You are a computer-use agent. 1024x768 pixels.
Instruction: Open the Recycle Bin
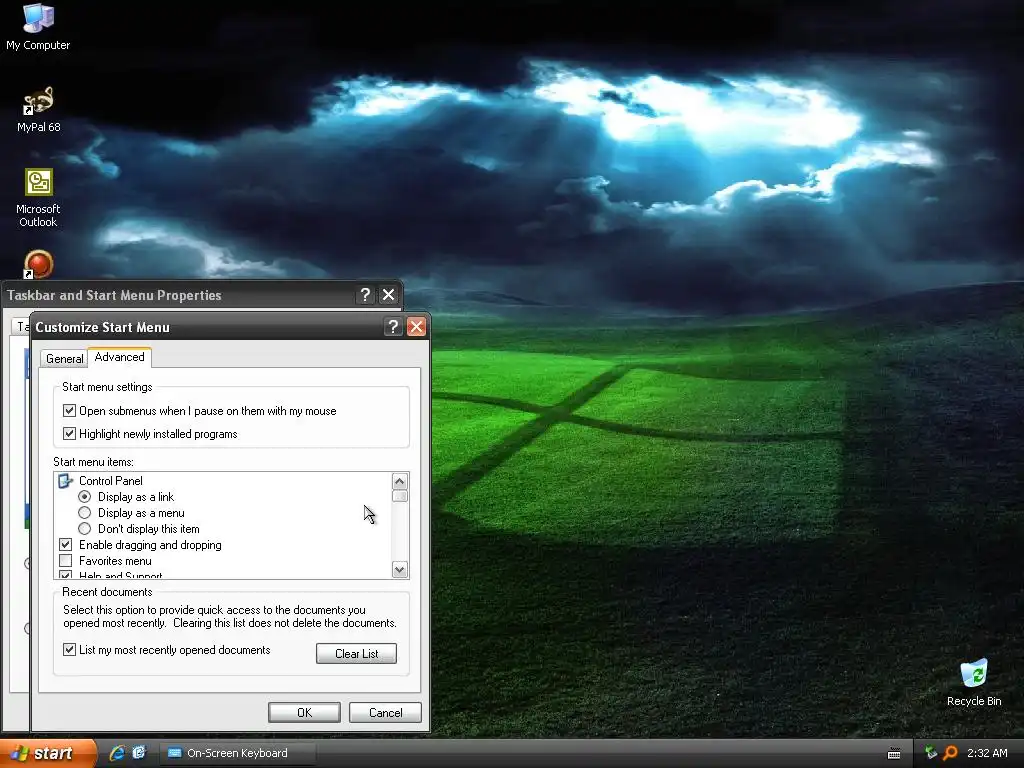(974, 682)
